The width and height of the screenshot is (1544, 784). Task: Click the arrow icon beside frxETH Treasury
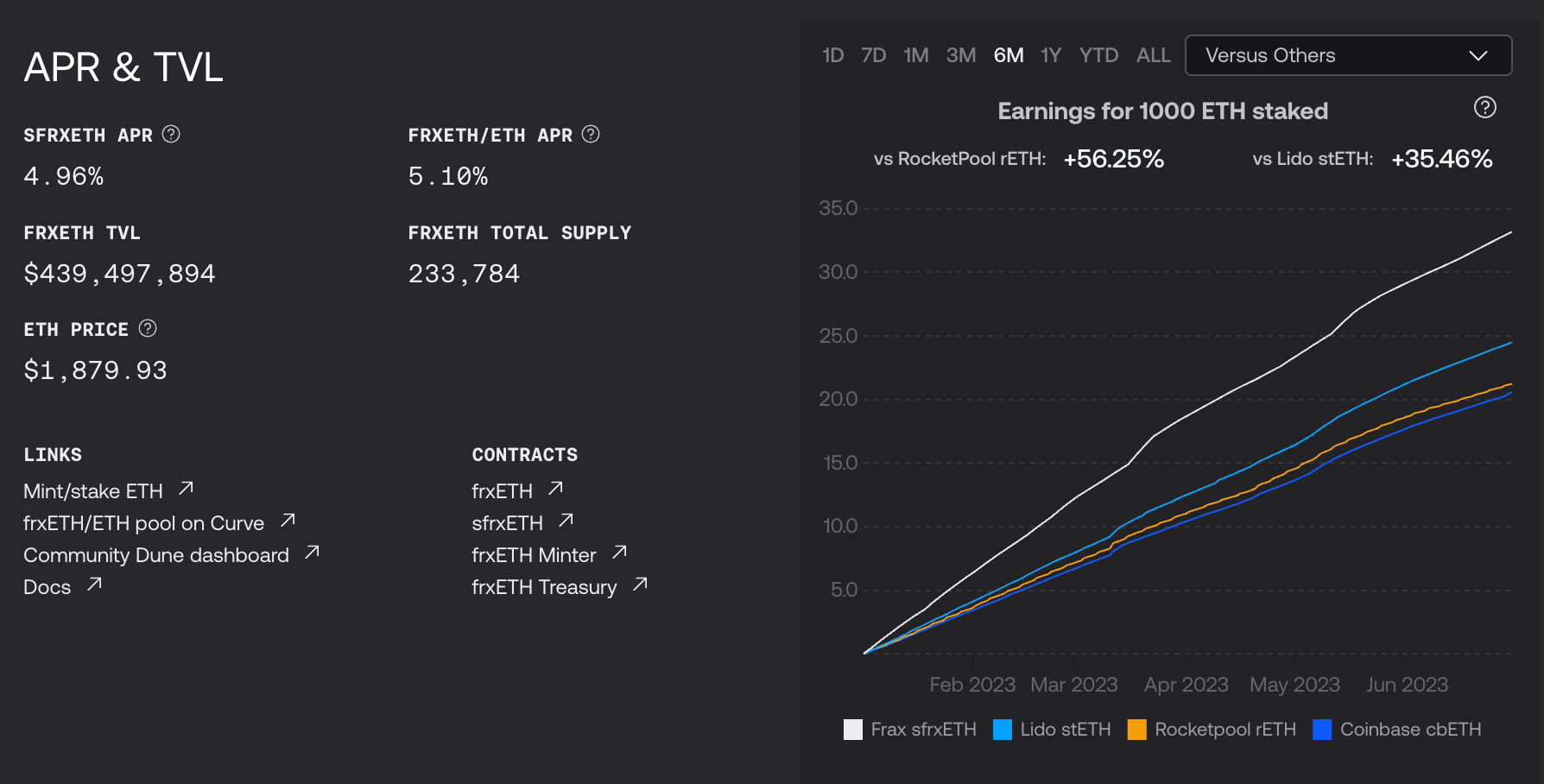(x=641, y=585)
